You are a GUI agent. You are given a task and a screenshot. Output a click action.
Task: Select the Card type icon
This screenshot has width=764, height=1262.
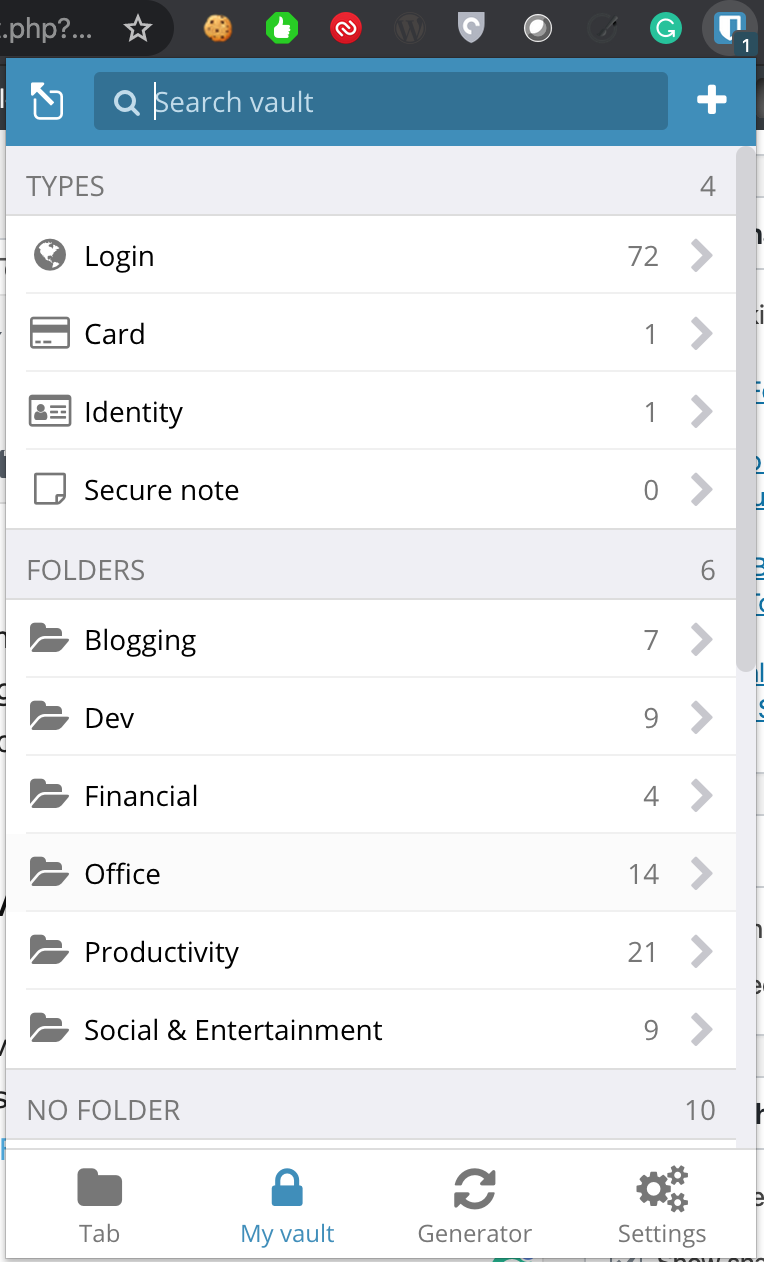[50, 334]
